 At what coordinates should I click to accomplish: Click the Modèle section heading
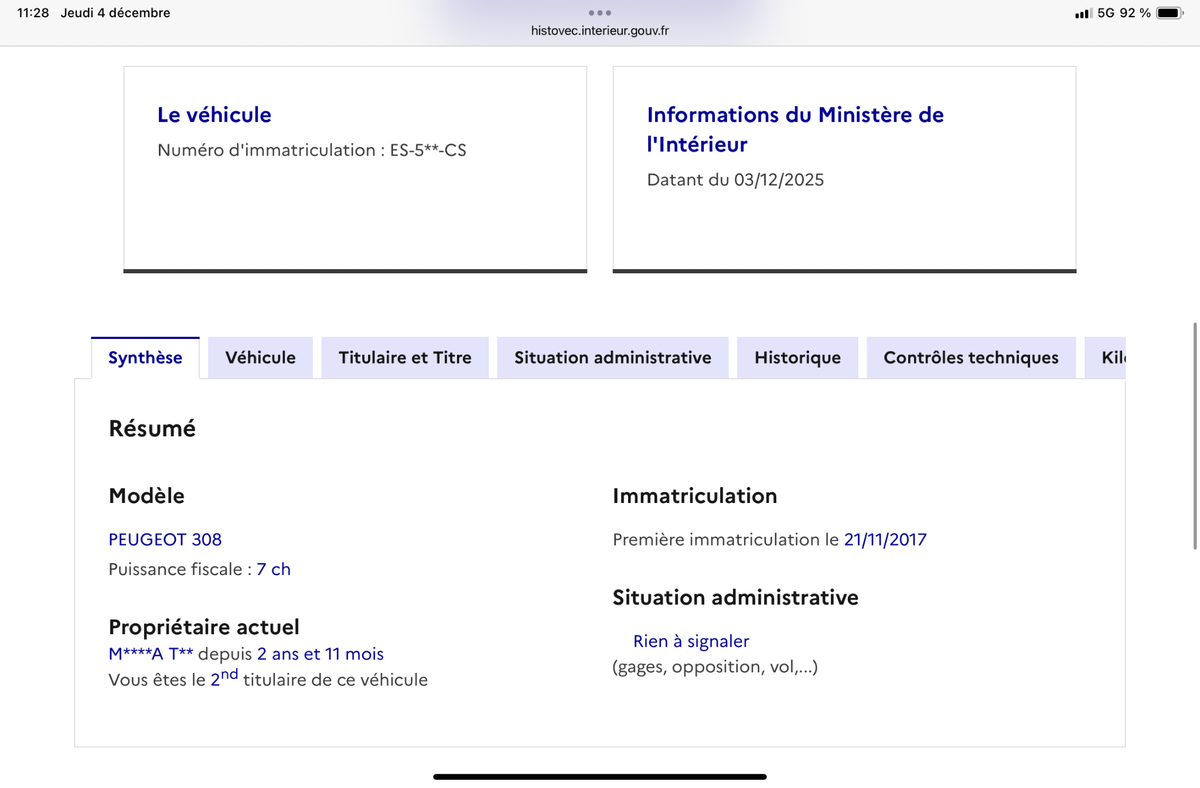pos(146,496)
